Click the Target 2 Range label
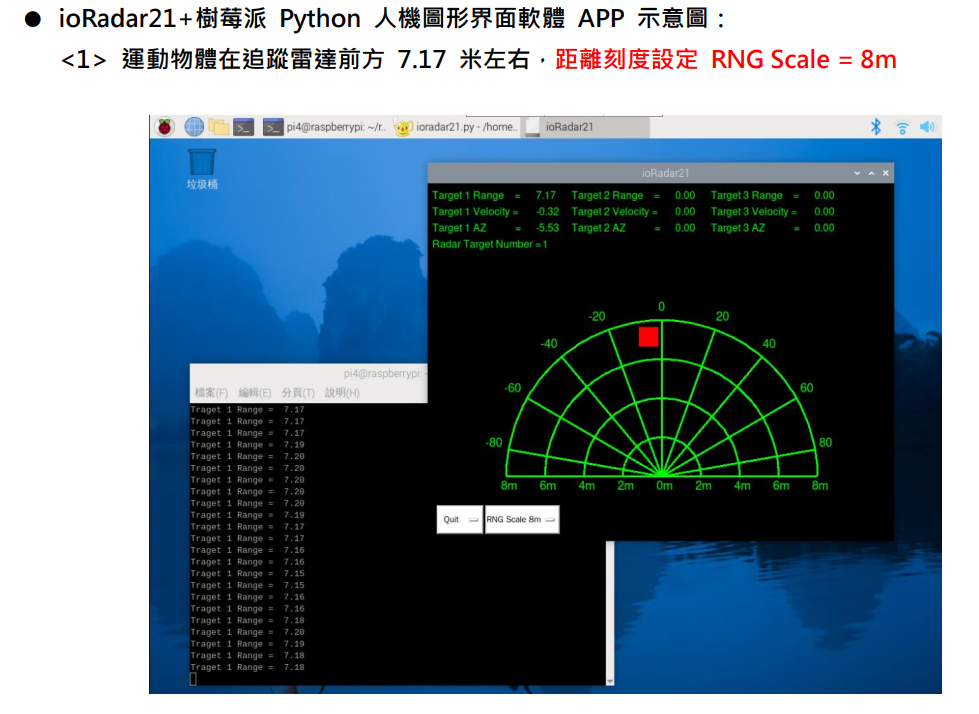The image size is (979, 714). click(607, 195)
